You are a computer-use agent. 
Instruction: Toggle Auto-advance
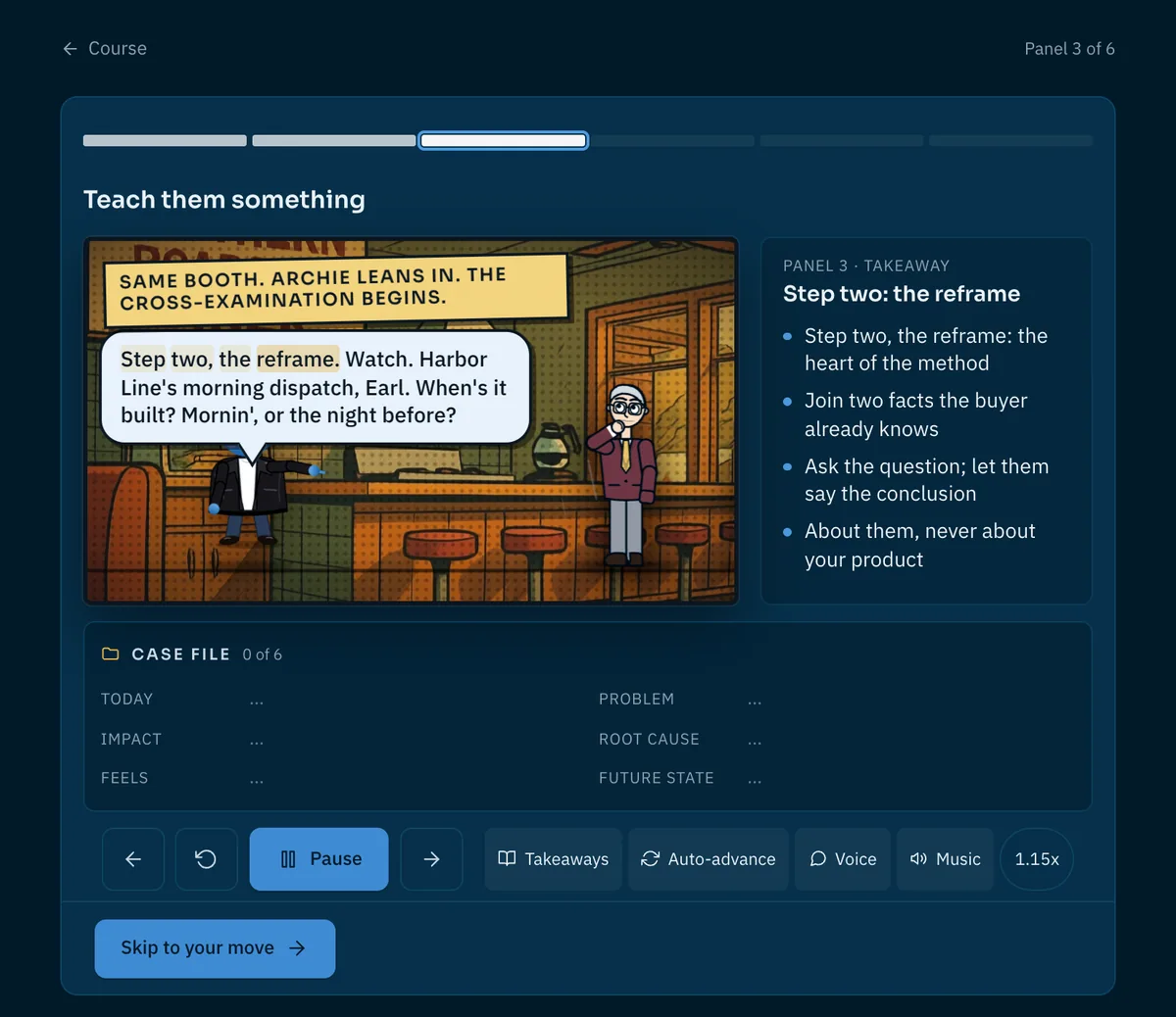(x=709, y=859)
